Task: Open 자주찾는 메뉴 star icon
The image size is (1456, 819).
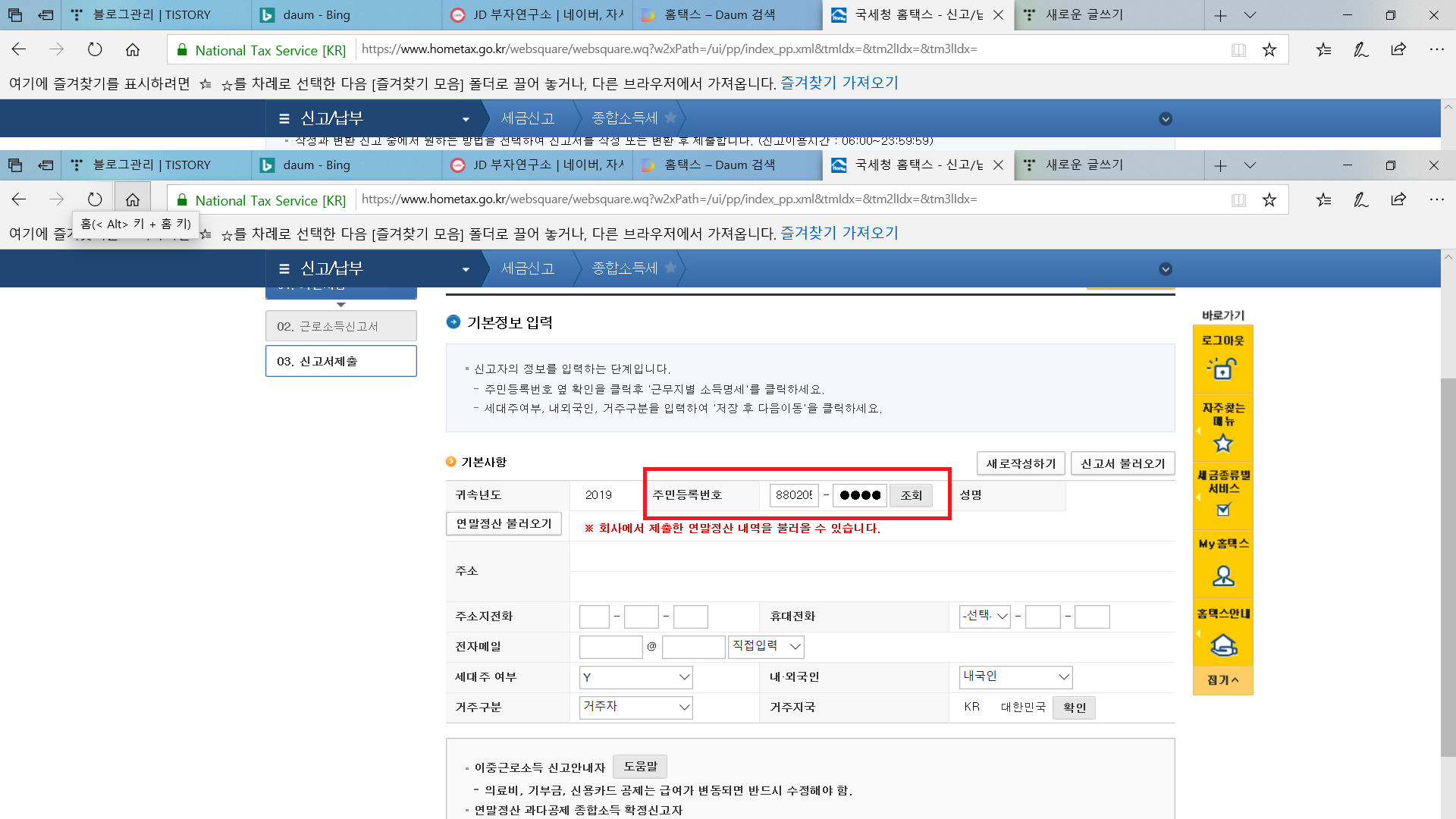Action: click(1222, 443)
